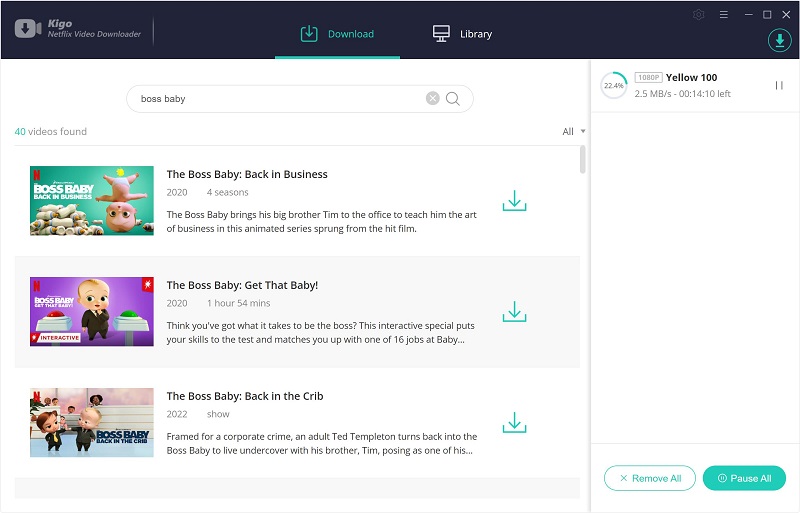Switch to the Library tab
Viewport: 800px width, 513px height.
pyautogui.click(x=462, y=34)
